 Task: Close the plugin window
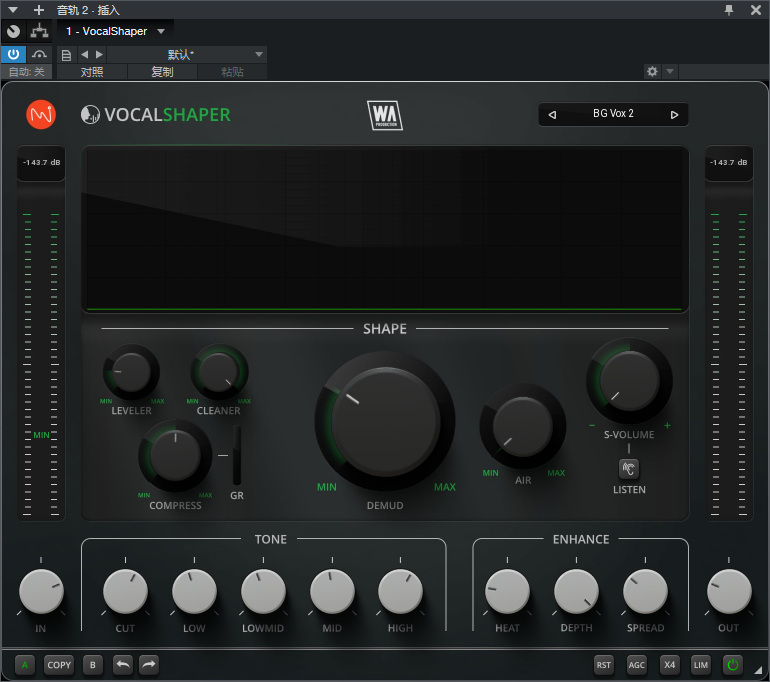[x=756, y=10]
